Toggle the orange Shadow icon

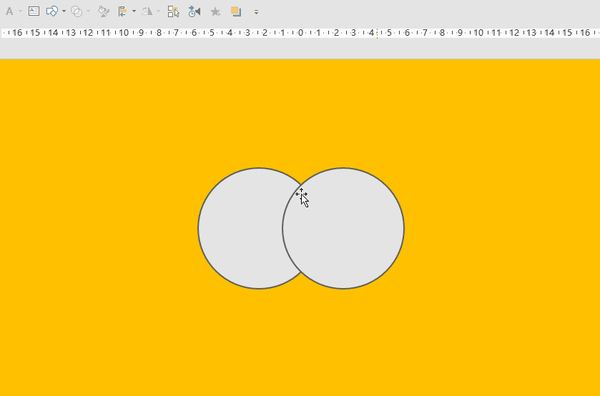click(236, 11)
